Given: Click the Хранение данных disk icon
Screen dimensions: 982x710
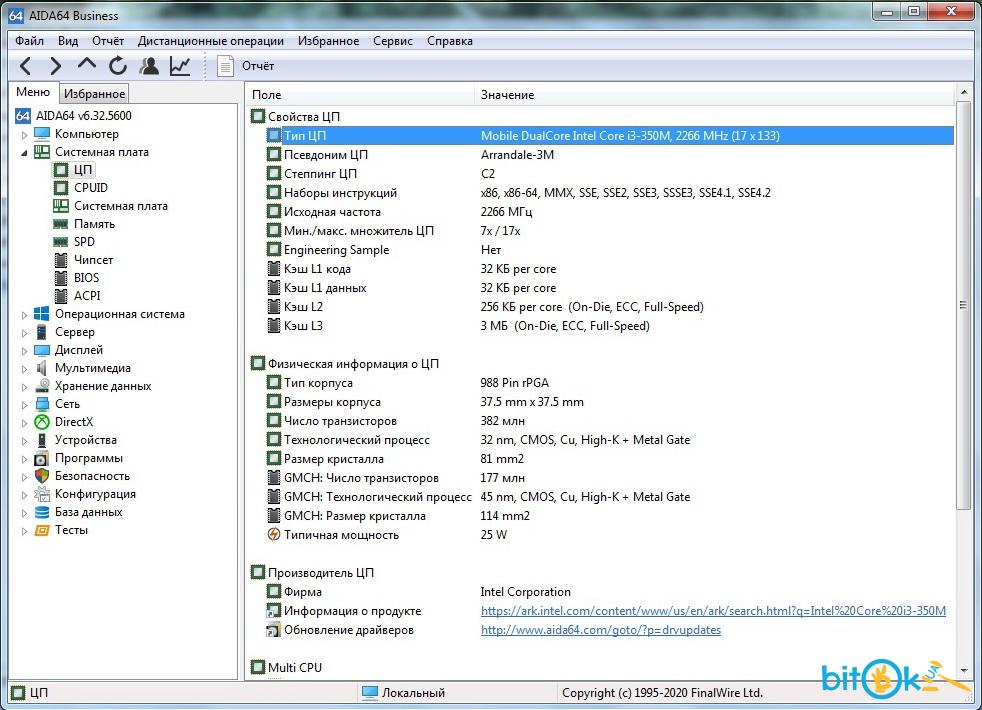Looking at the screenshot, I should click(x=42, y=386).
